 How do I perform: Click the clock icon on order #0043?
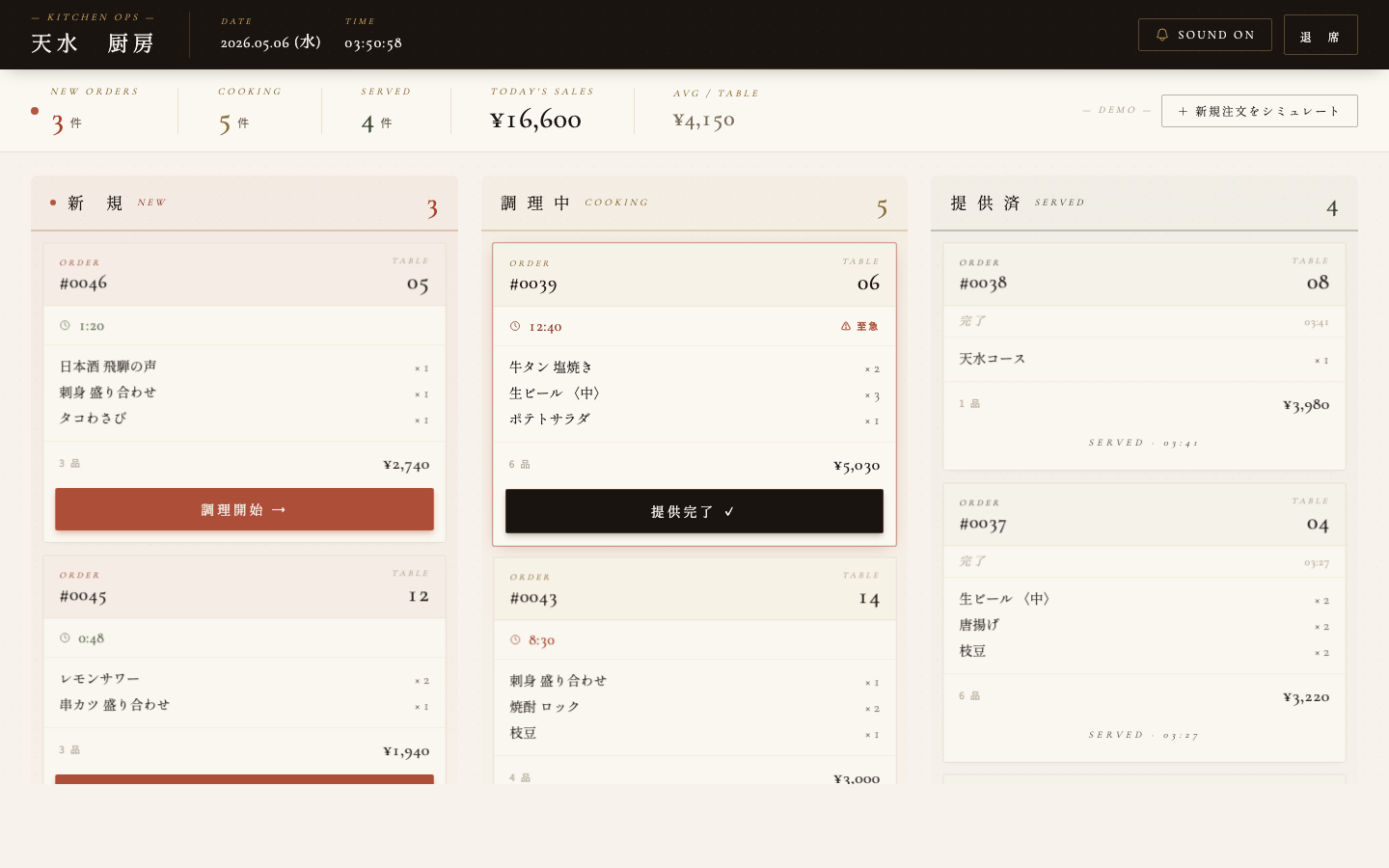point(515,639)
